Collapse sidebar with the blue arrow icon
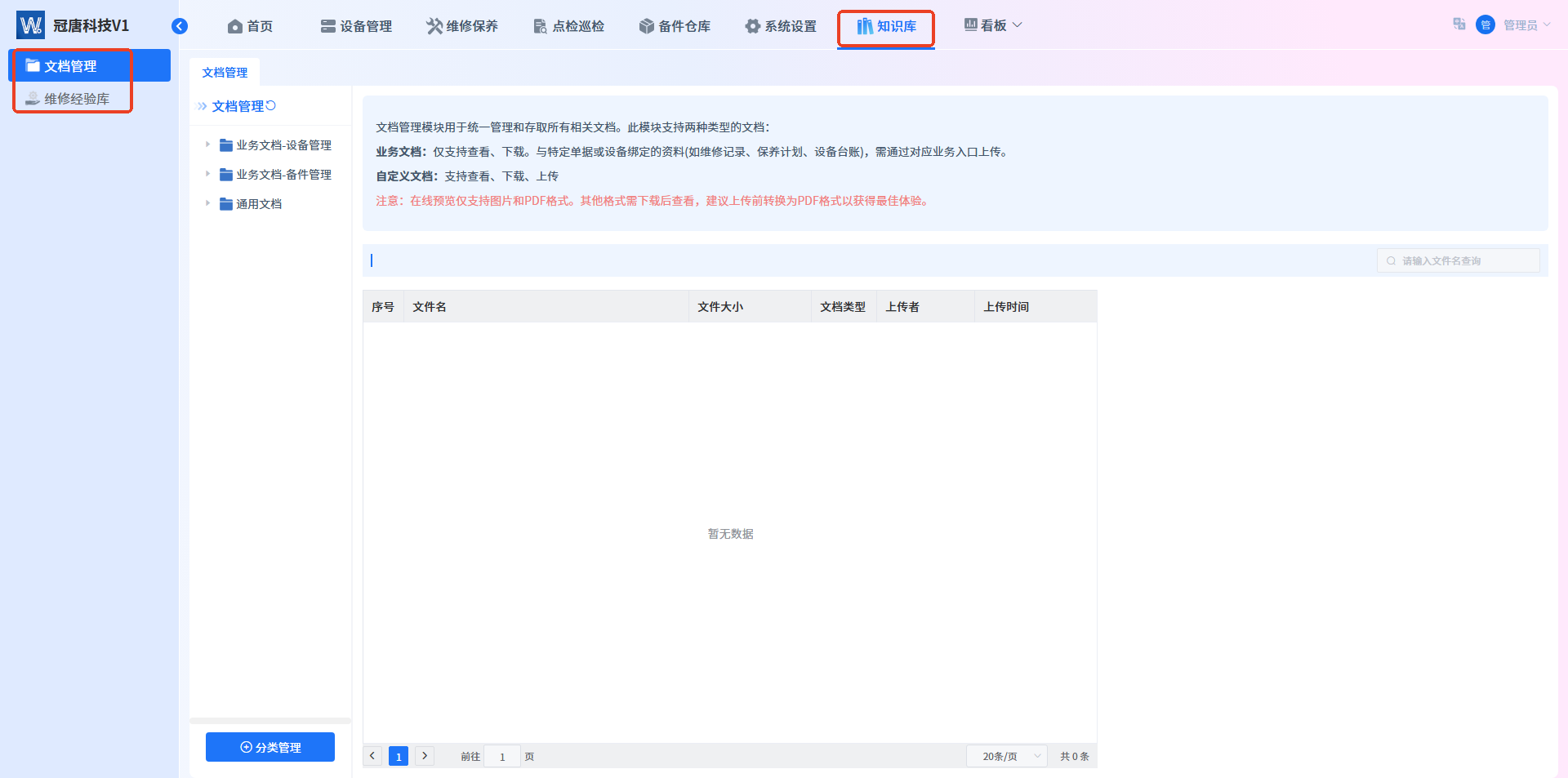 click(x=180, y=26)
